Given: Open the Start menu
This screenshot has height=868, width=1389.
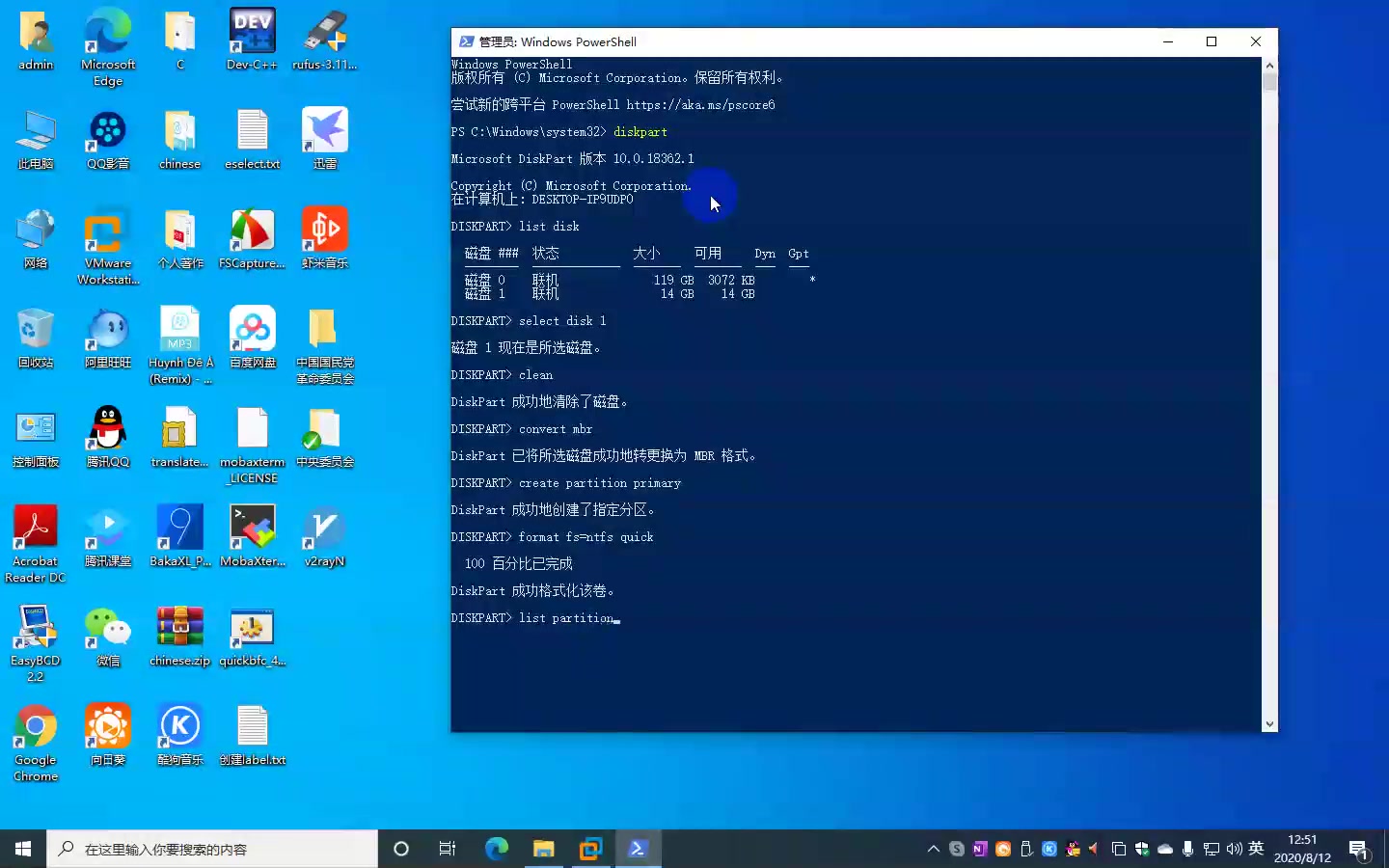Looking at the screenshot, I should point(23,849).
